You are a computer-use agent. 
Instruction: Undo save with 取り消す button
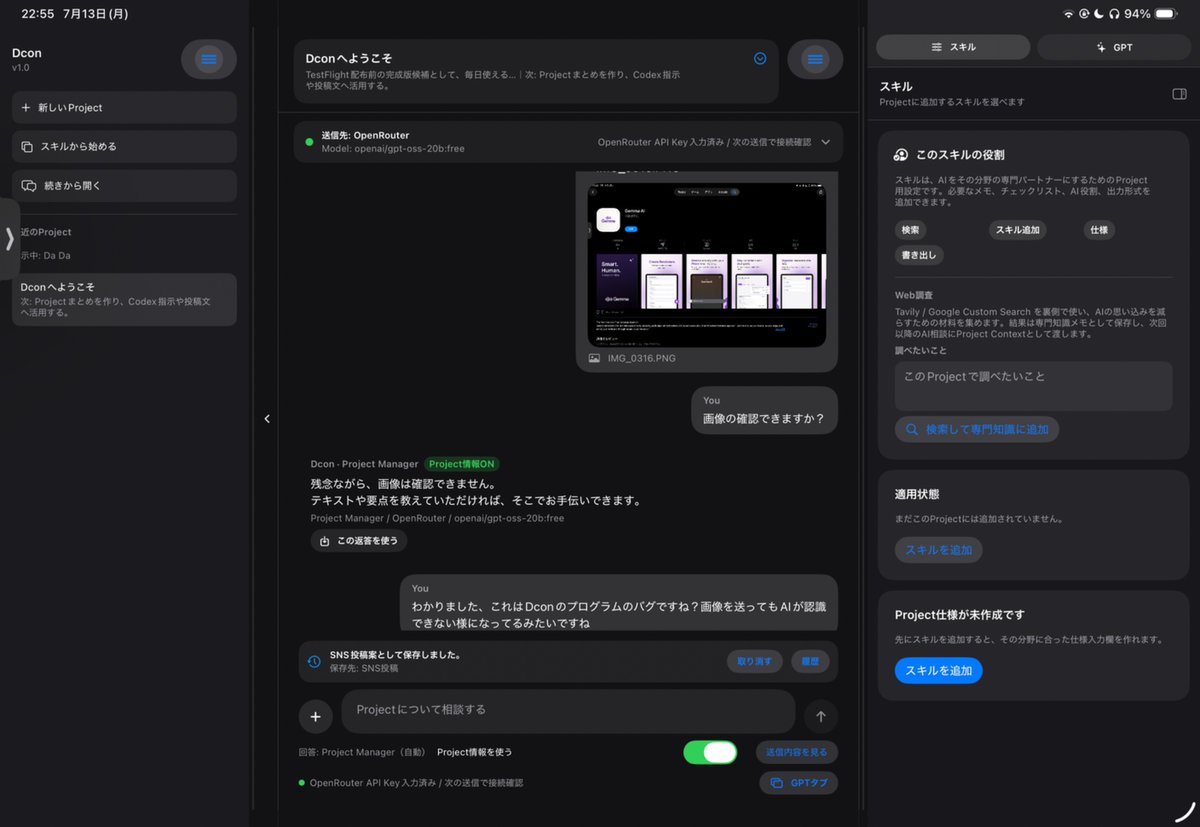pyautogui.click(x=754, y=661)
